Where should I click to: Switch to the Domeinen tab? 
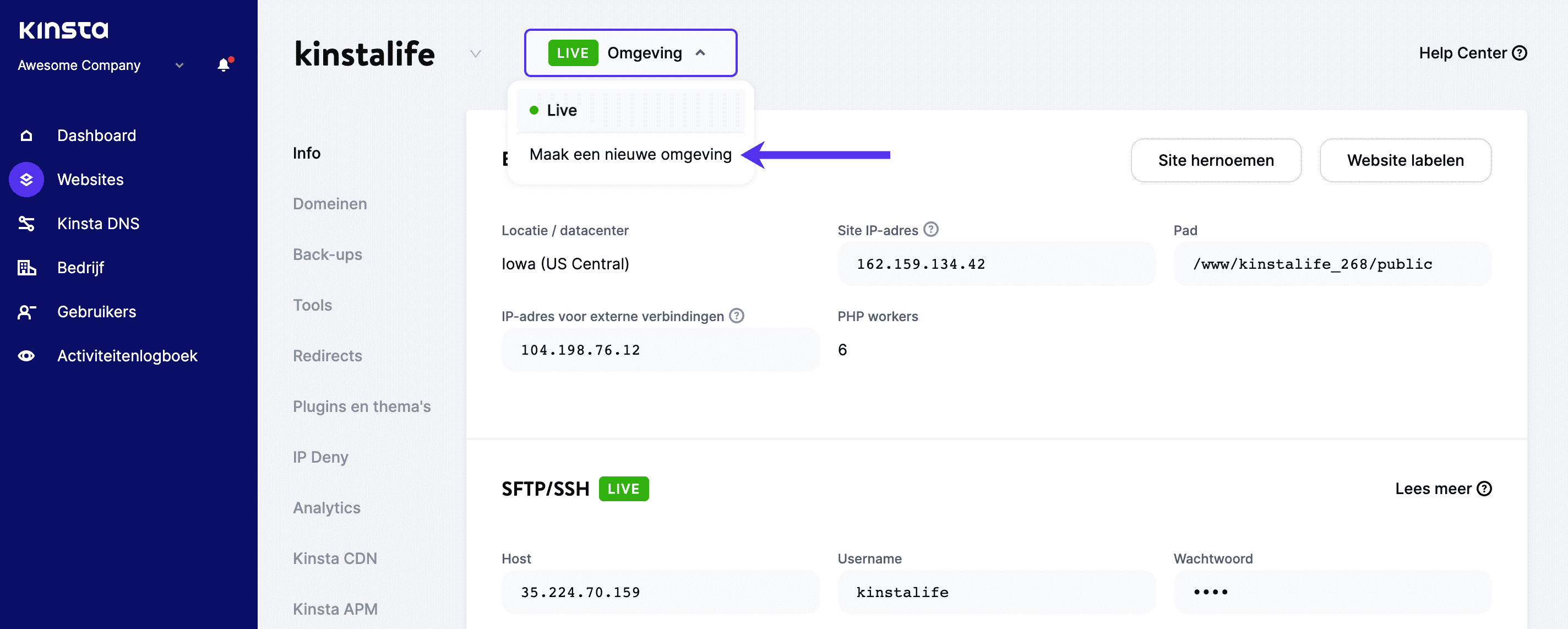pos(329,203)
